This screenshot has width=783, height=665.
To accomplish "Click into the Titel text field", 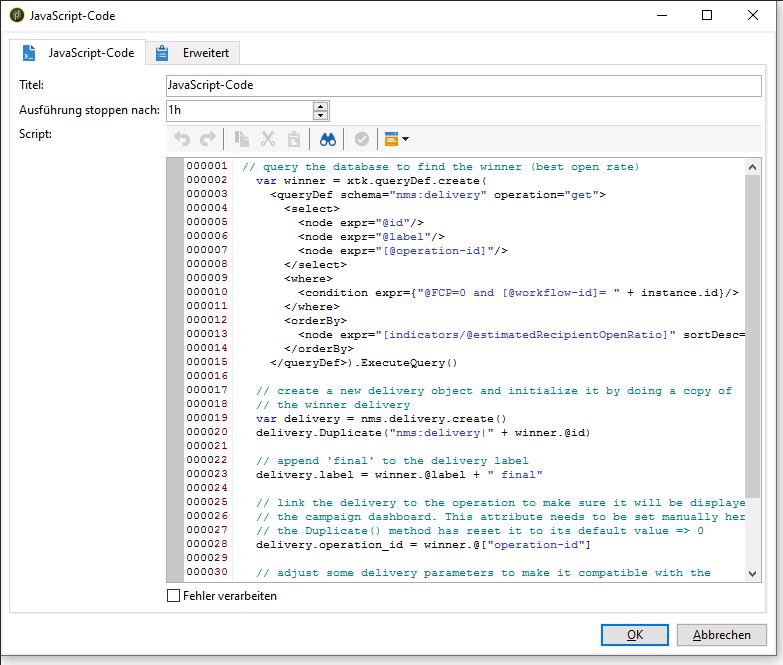I will point(463,85).
